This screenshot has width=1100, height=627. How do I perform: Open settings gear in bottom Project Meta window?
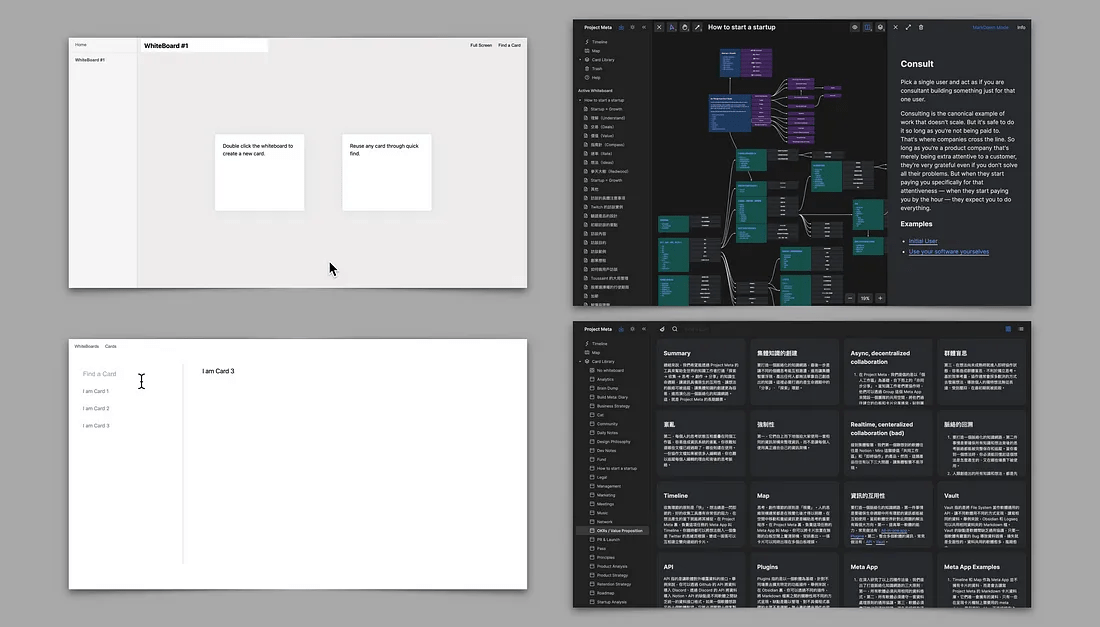point(632,329)
